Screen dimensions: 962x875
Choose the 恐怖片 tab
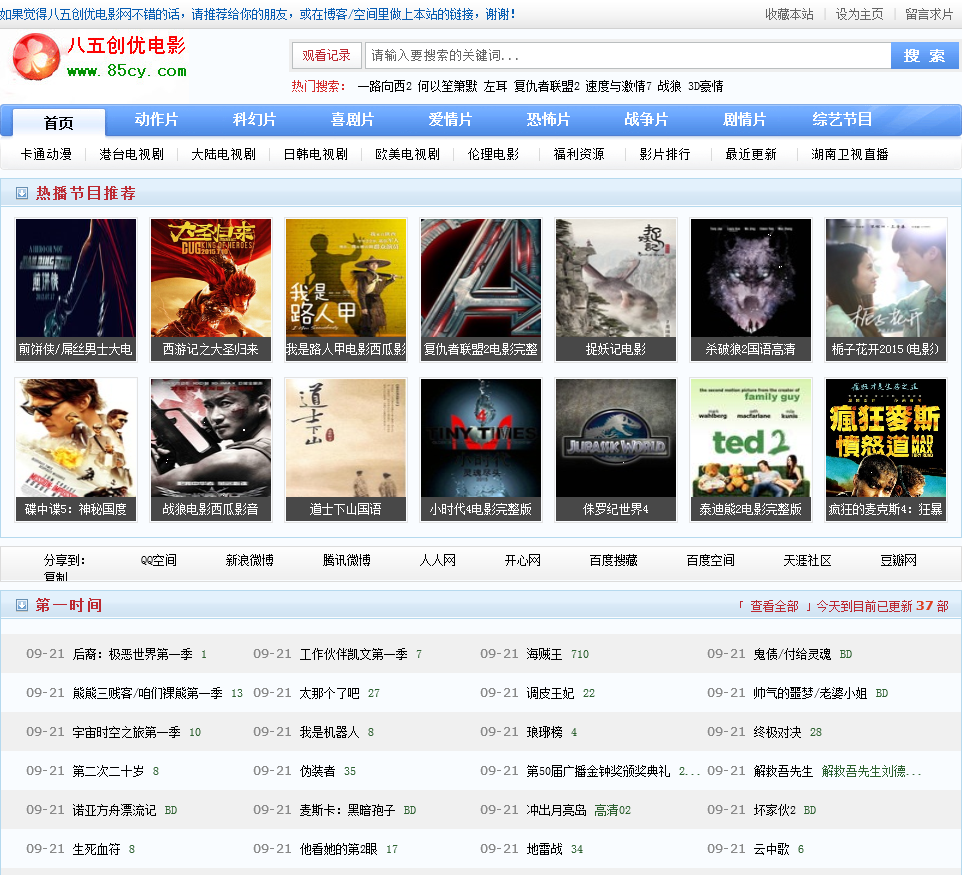(548, 120)
